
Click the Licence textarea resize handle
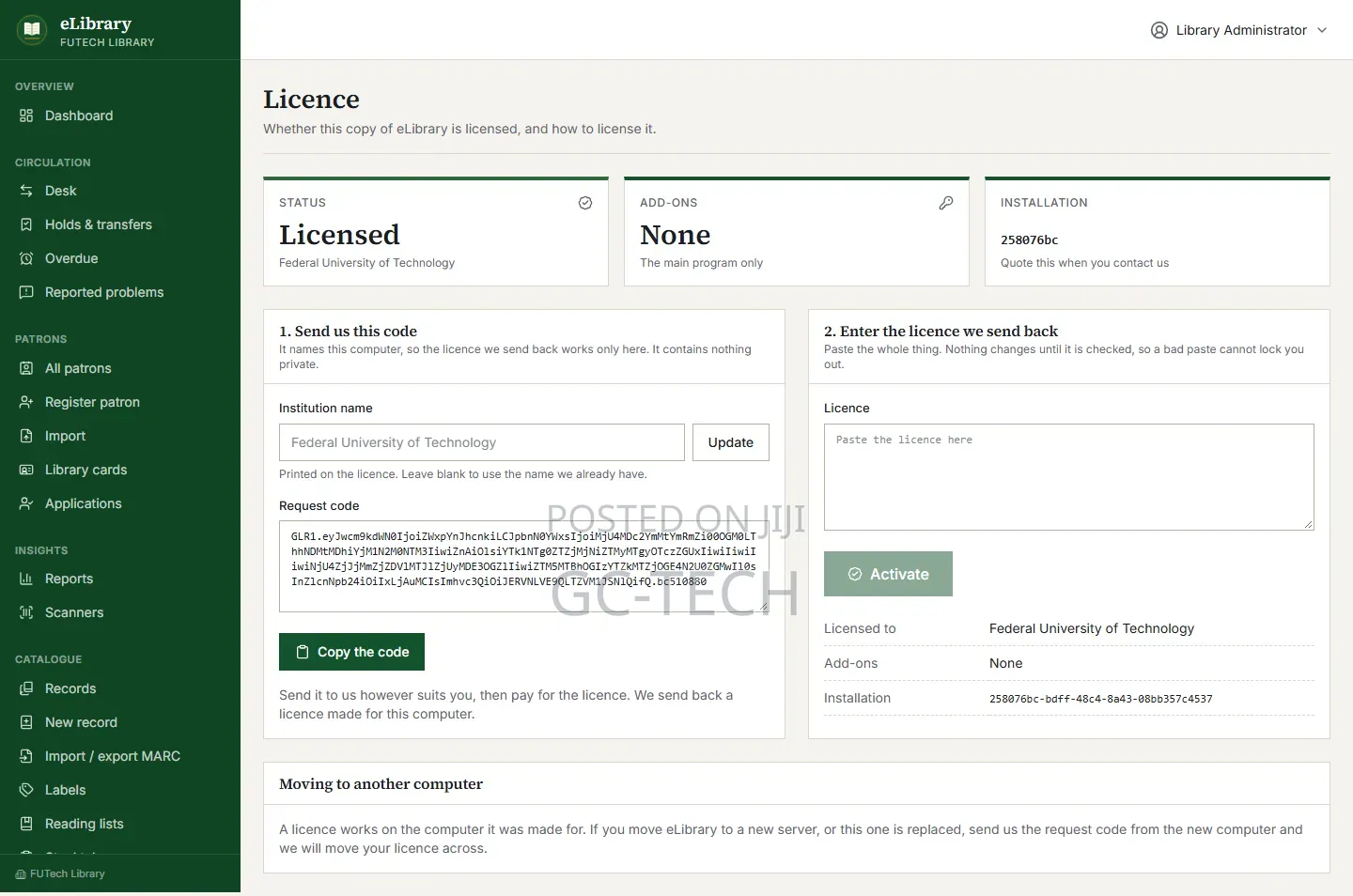(x=1308, y=524)
